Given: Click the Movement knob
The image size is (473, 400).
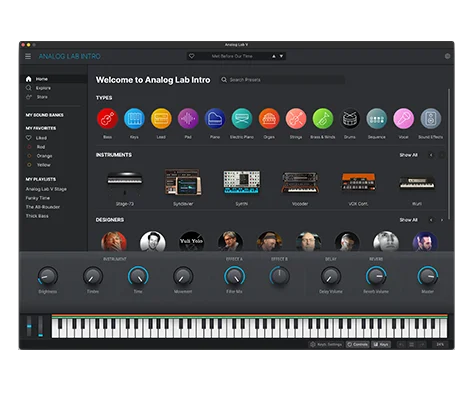Looking at the screenshot, I should [183, 276].
